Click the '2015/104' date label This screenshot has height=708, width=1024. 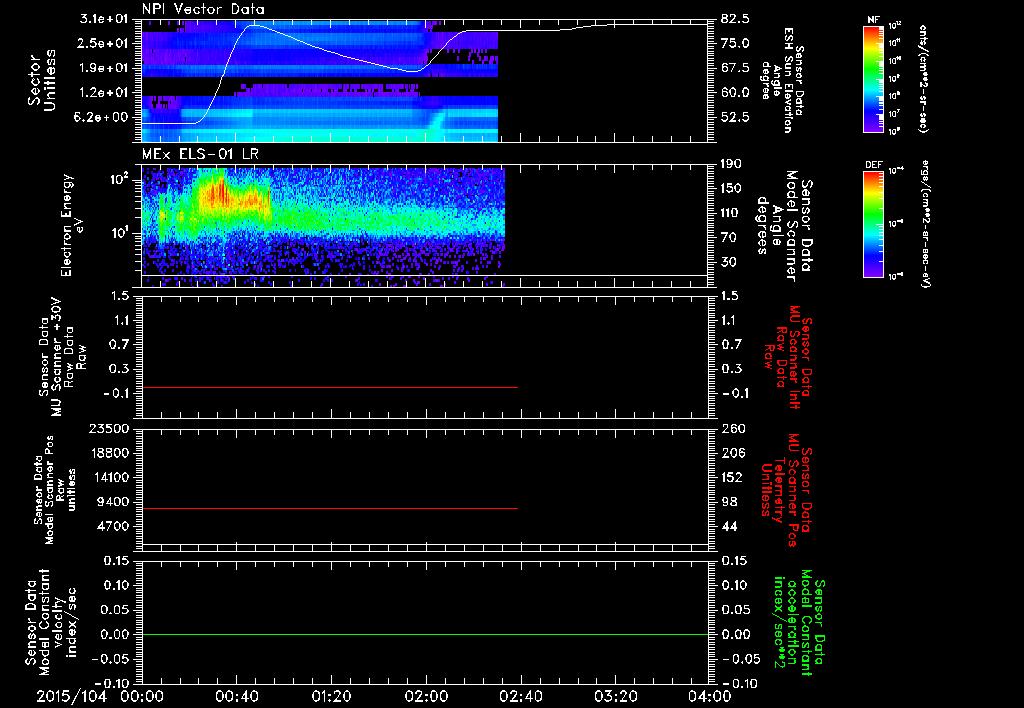(71, 696)
